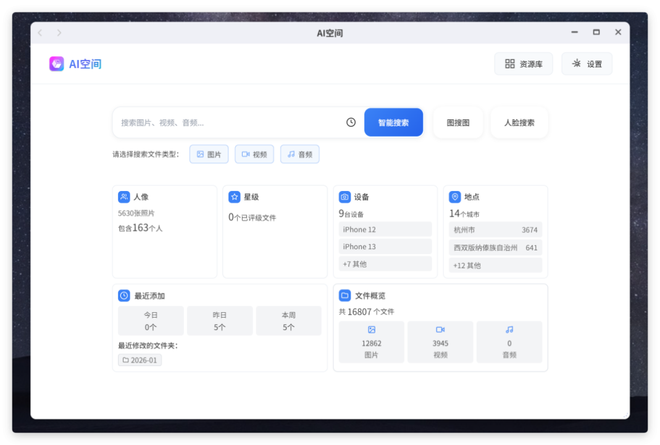Click the 星级 star rating icon
The image size is (660, 445).
tap(234, 197)
